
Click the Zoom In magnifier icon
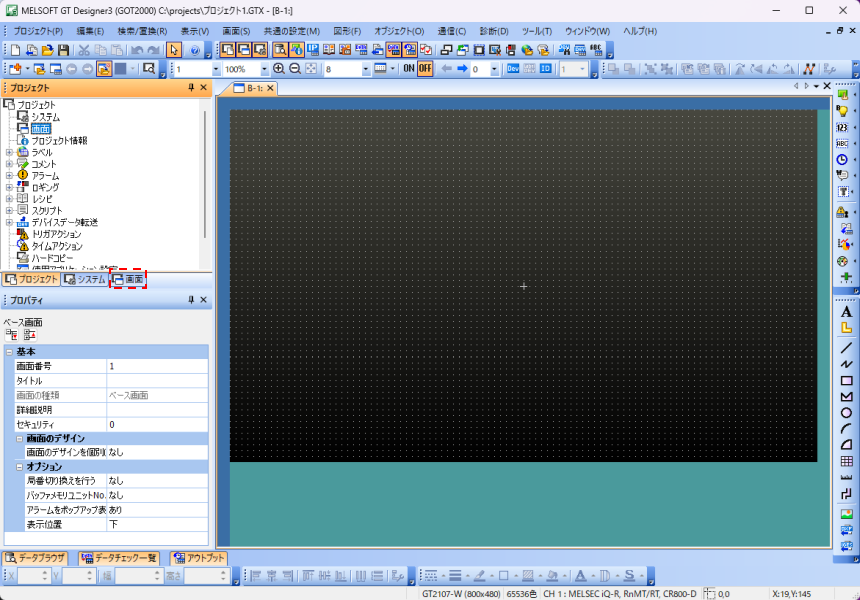point(279,69)
